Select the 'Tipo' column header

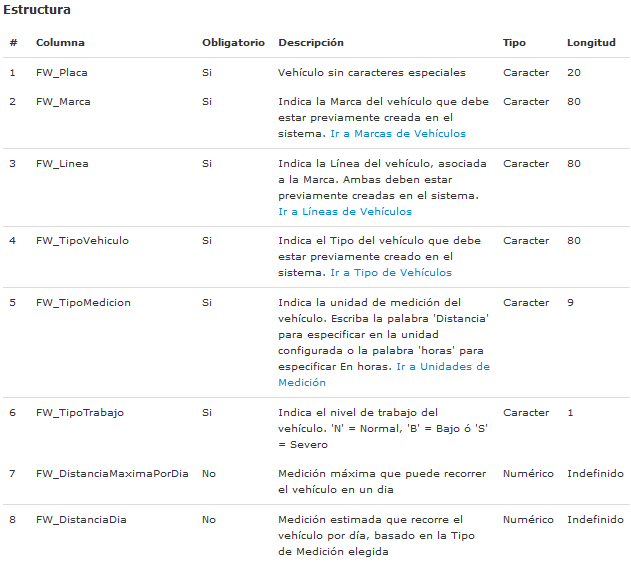point(514,43)
